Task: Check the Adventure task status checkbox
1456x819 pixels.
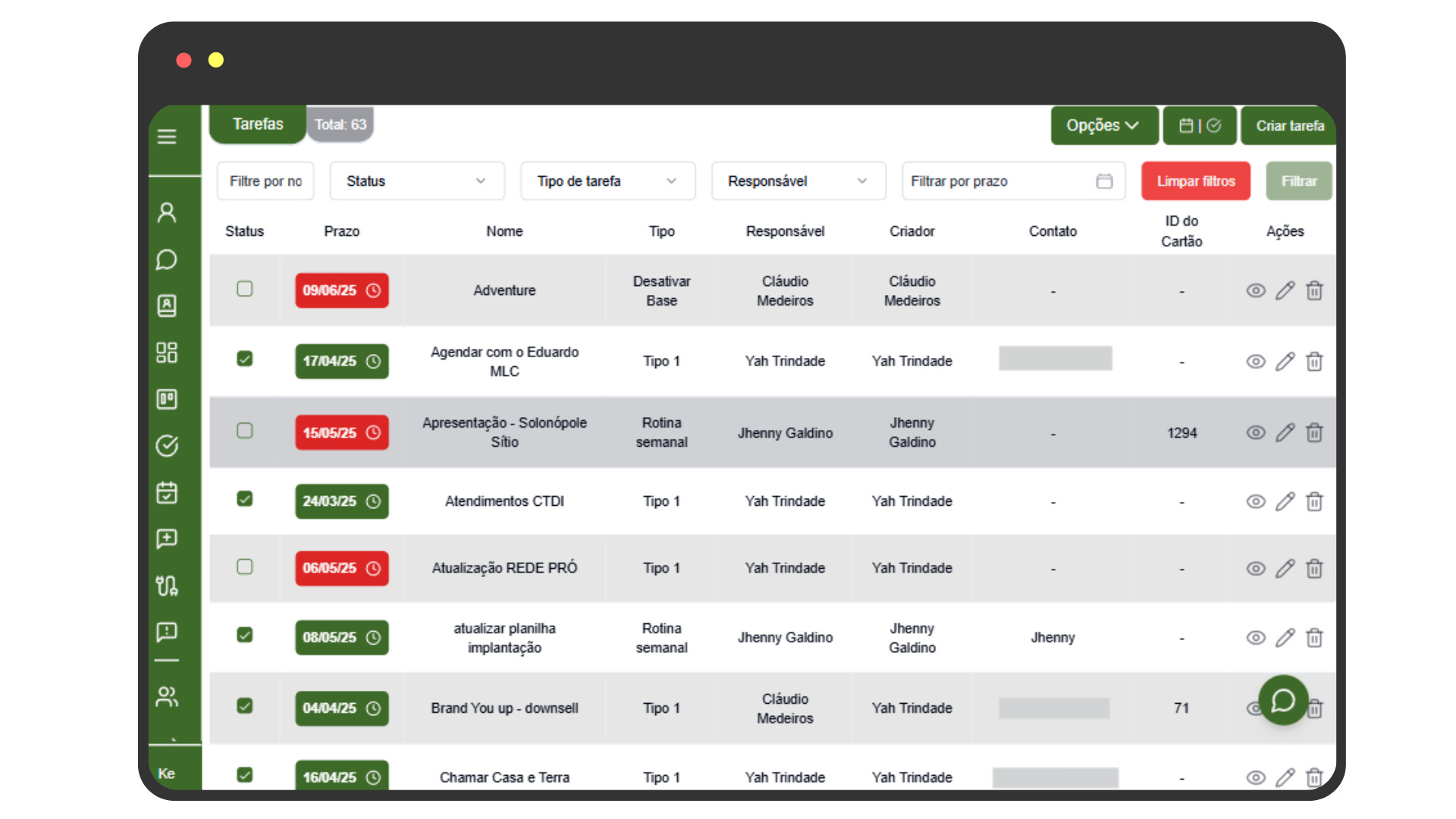Action: 244,289
